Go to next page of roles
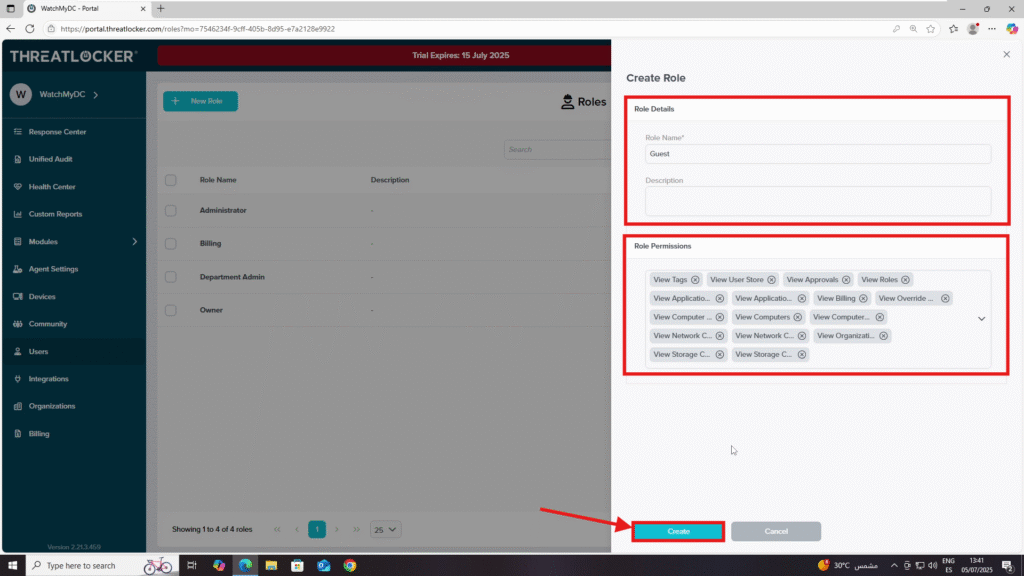The height and width of the screenshot is (576, 1024). point(337,530)
